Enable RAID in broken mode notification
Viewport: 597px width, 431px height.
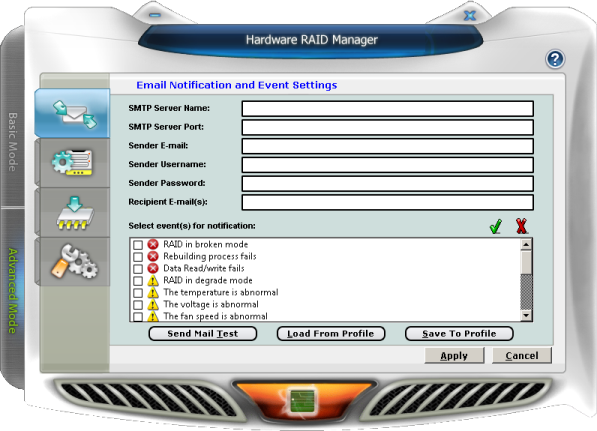(x=138, y=245)
